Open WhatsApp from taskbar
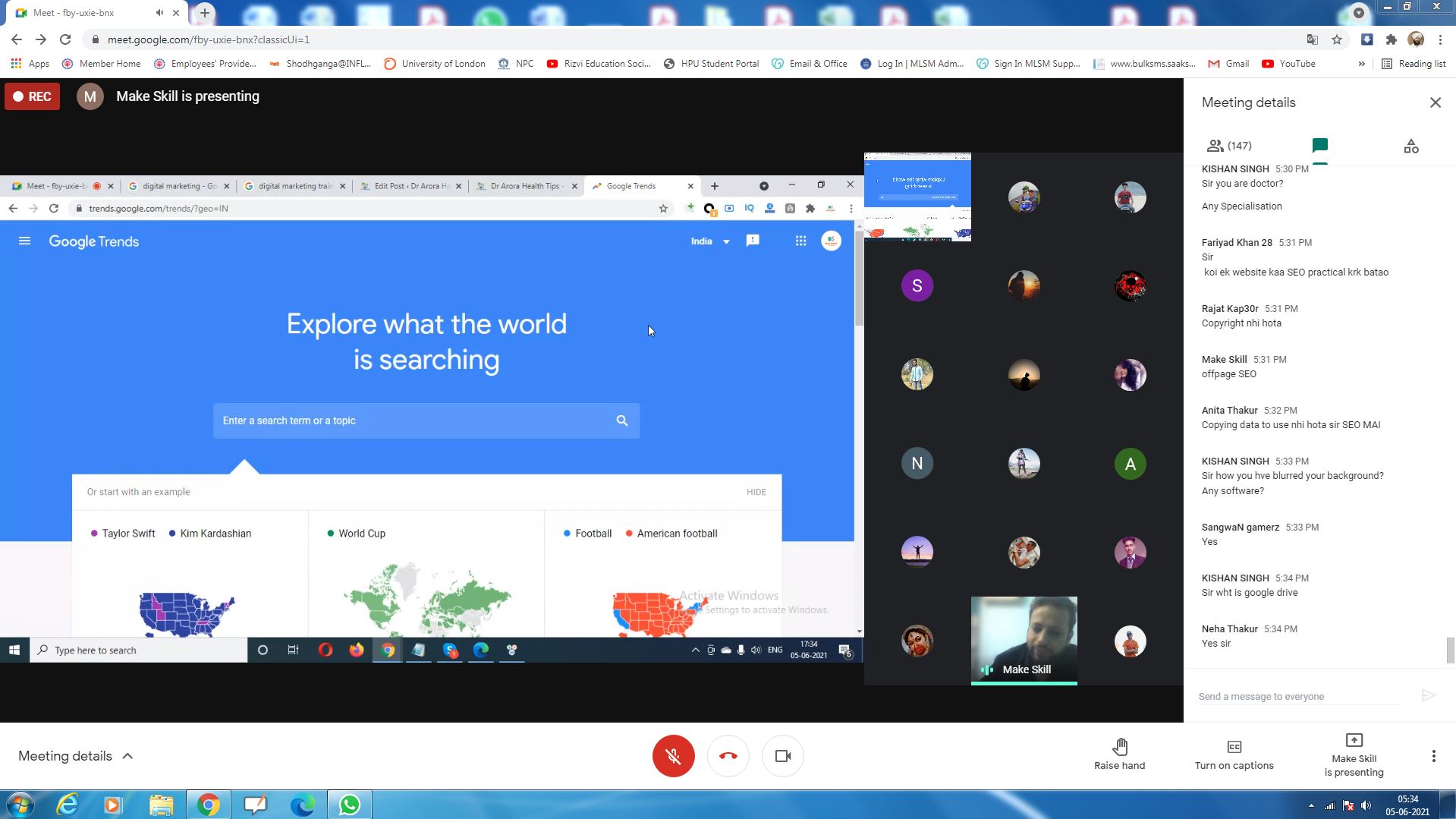 pos(349,805)
